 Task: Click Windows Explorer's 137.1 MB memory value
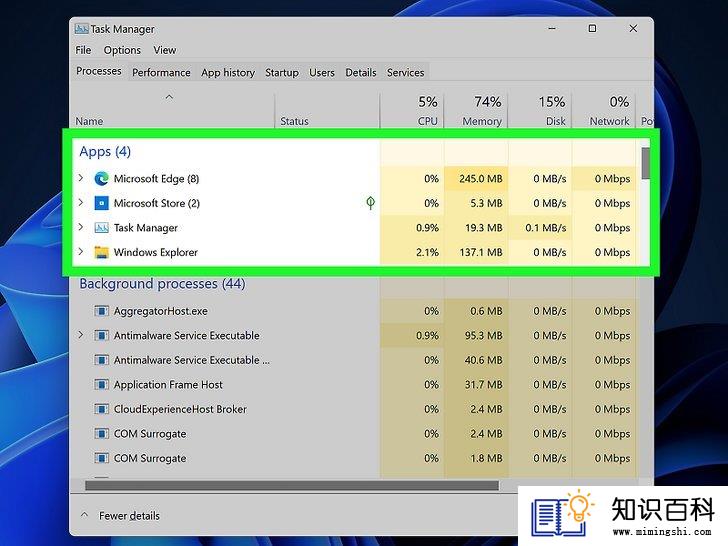click(x=481, y=252)
